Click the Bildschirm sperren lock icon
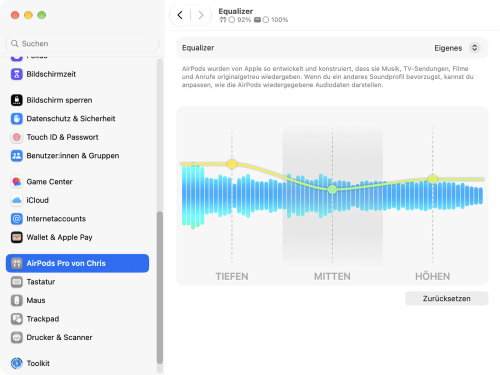Viewport: 500px width, 375px height. tap(17, 100)
